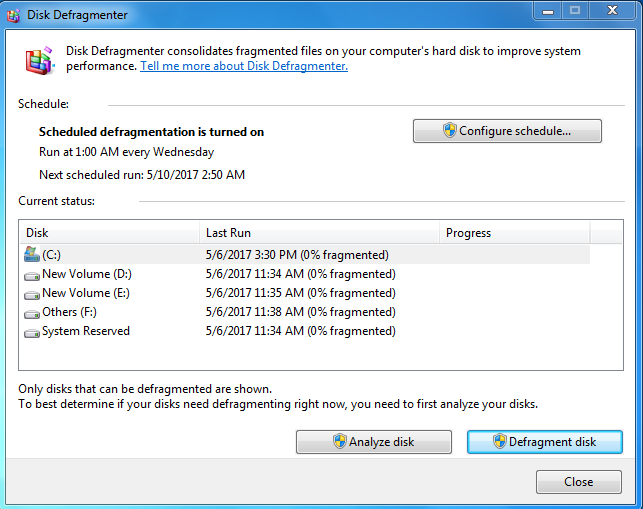Select the New Volume (E:) row
The image size is (643, 509).
[305, 293]
